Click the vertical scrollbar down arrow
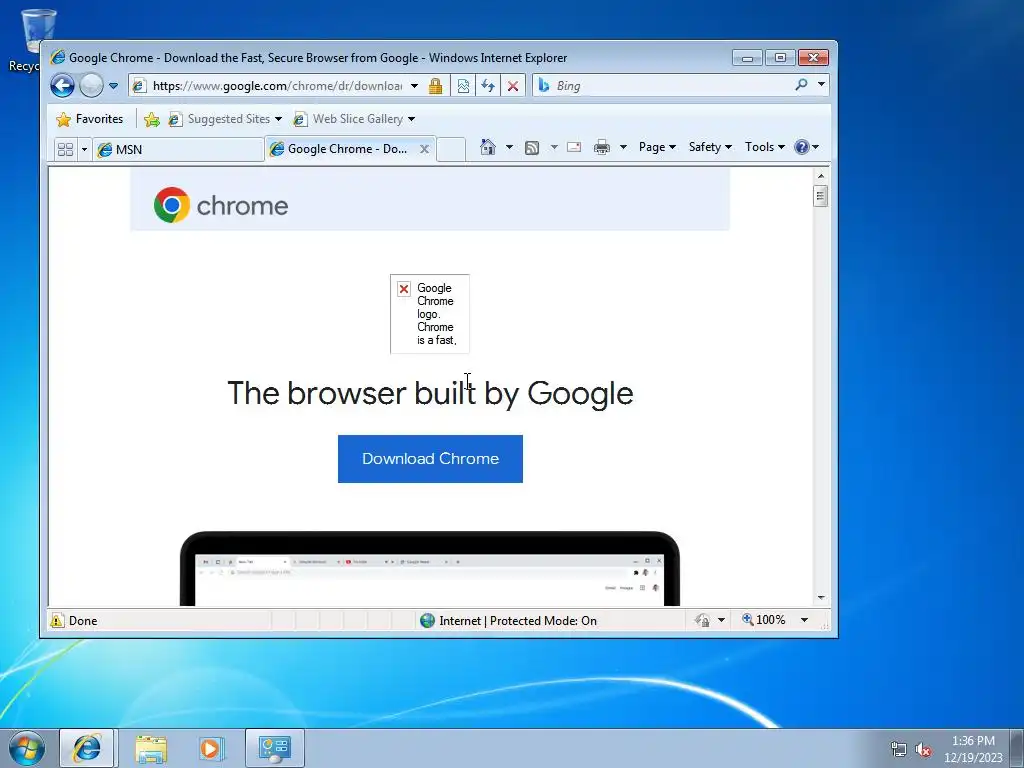Viewport: 1024px width, 768px height. point(821,598)
